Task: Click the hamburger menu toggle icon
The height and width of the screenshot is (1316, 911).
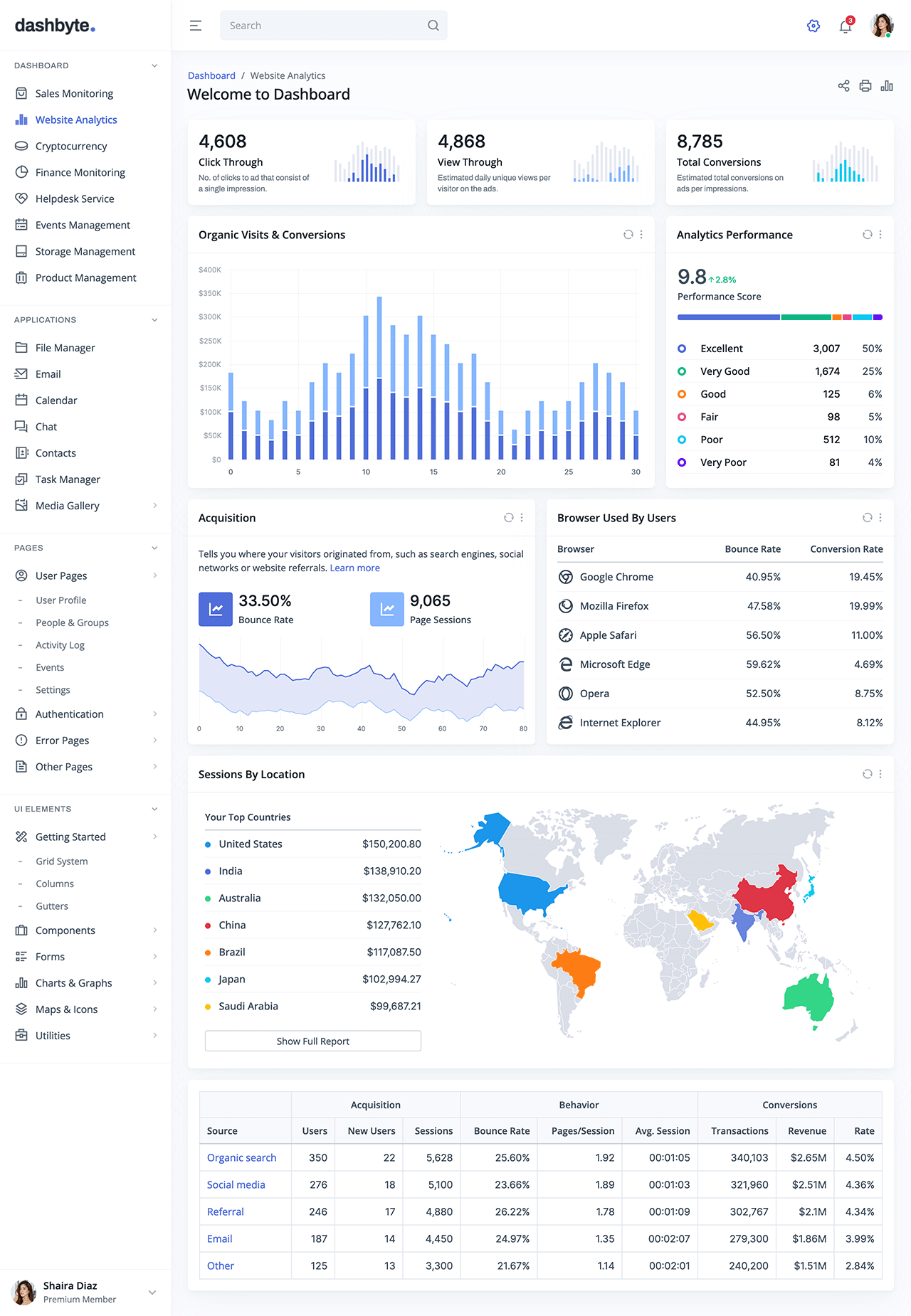Action: [x=196, y=26]
